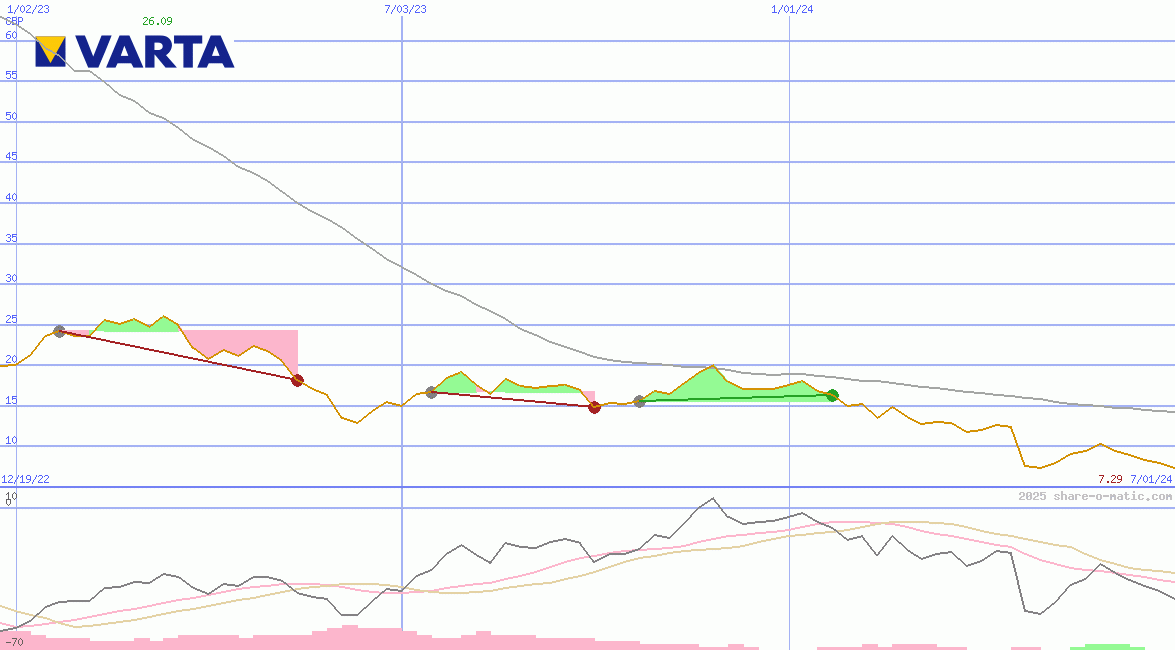This screenshot has width=1175, height=650.
Task: Open the share-o-matic.com watermark link
Action: coord(1095,496)
